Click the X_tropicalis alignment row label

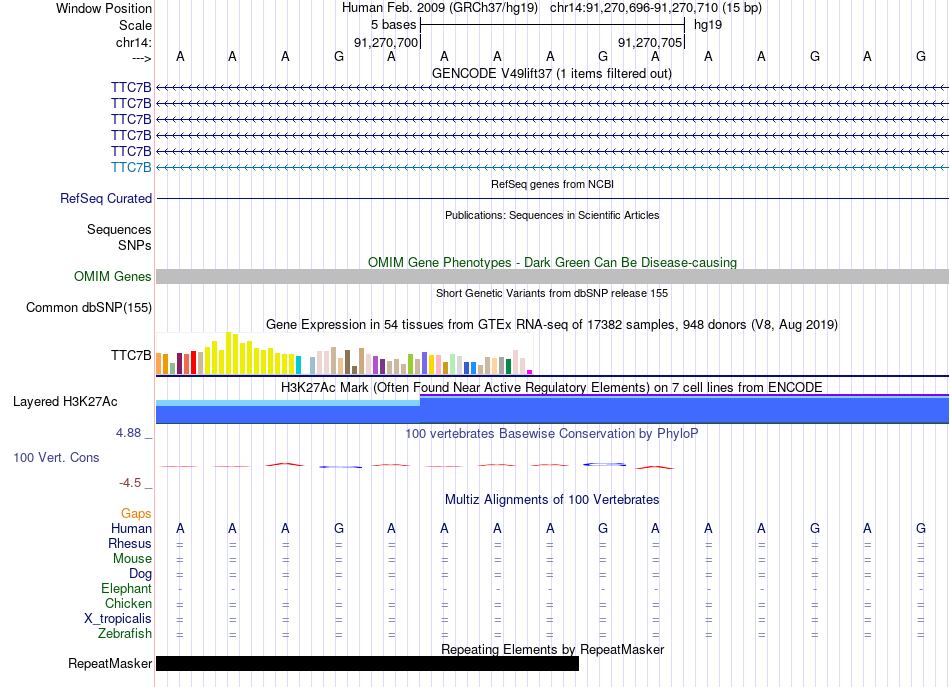pyautogui.click(x=118, y=619)
